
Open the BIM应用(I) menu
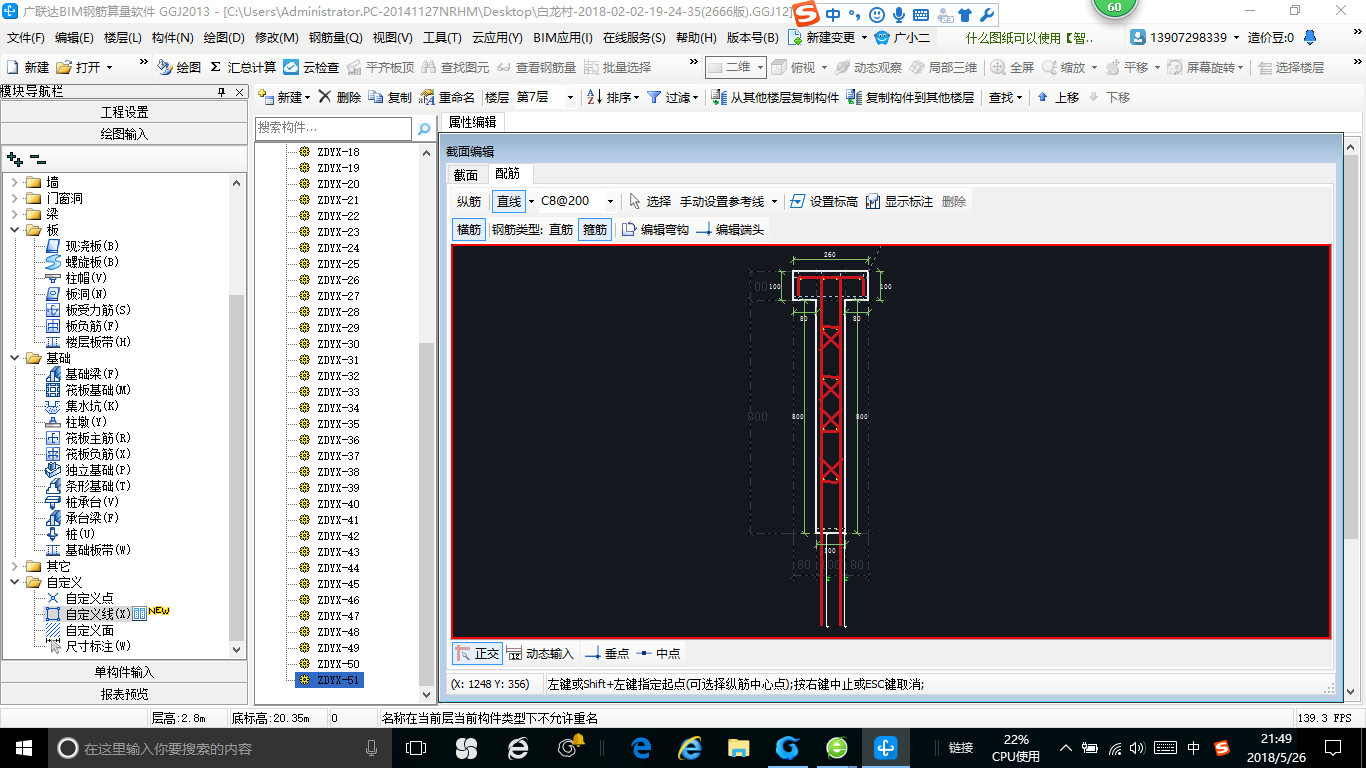click(x=562, y=38)
